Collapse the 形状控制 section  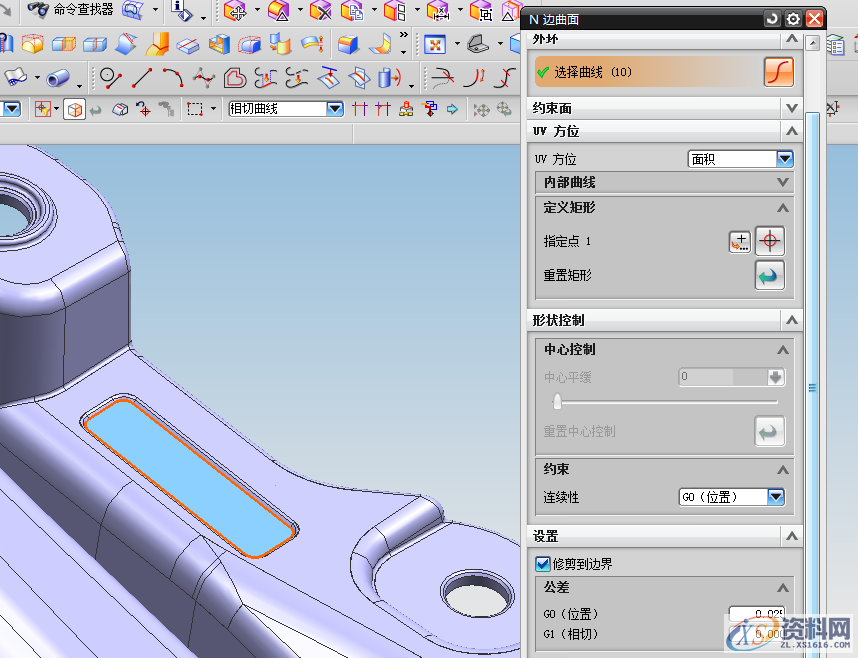tap(791, 320)
